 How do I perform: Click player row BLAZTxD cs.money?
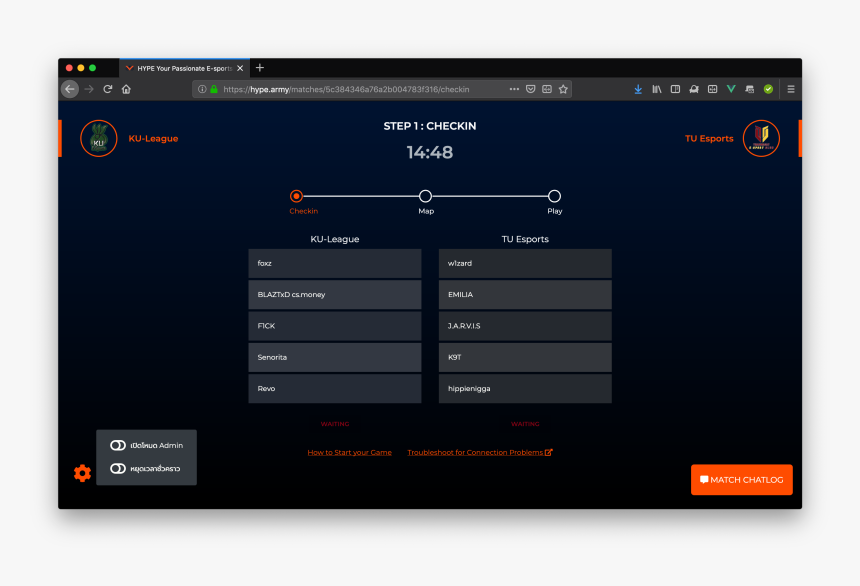coord(335,295)
